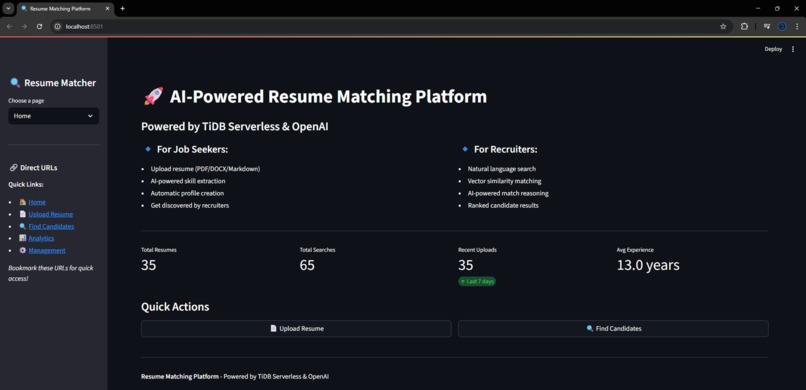
Task: Click the AI-powered skill extraction bullet
Action: [x=188, y=181]
